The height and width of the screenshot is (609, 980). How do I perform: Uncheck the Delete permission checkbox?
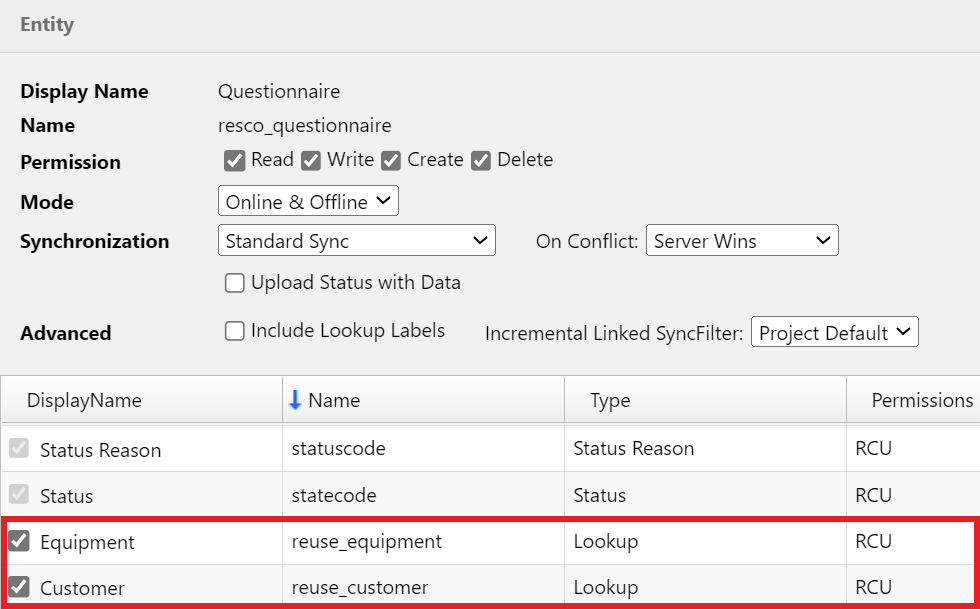pos(481,161)
